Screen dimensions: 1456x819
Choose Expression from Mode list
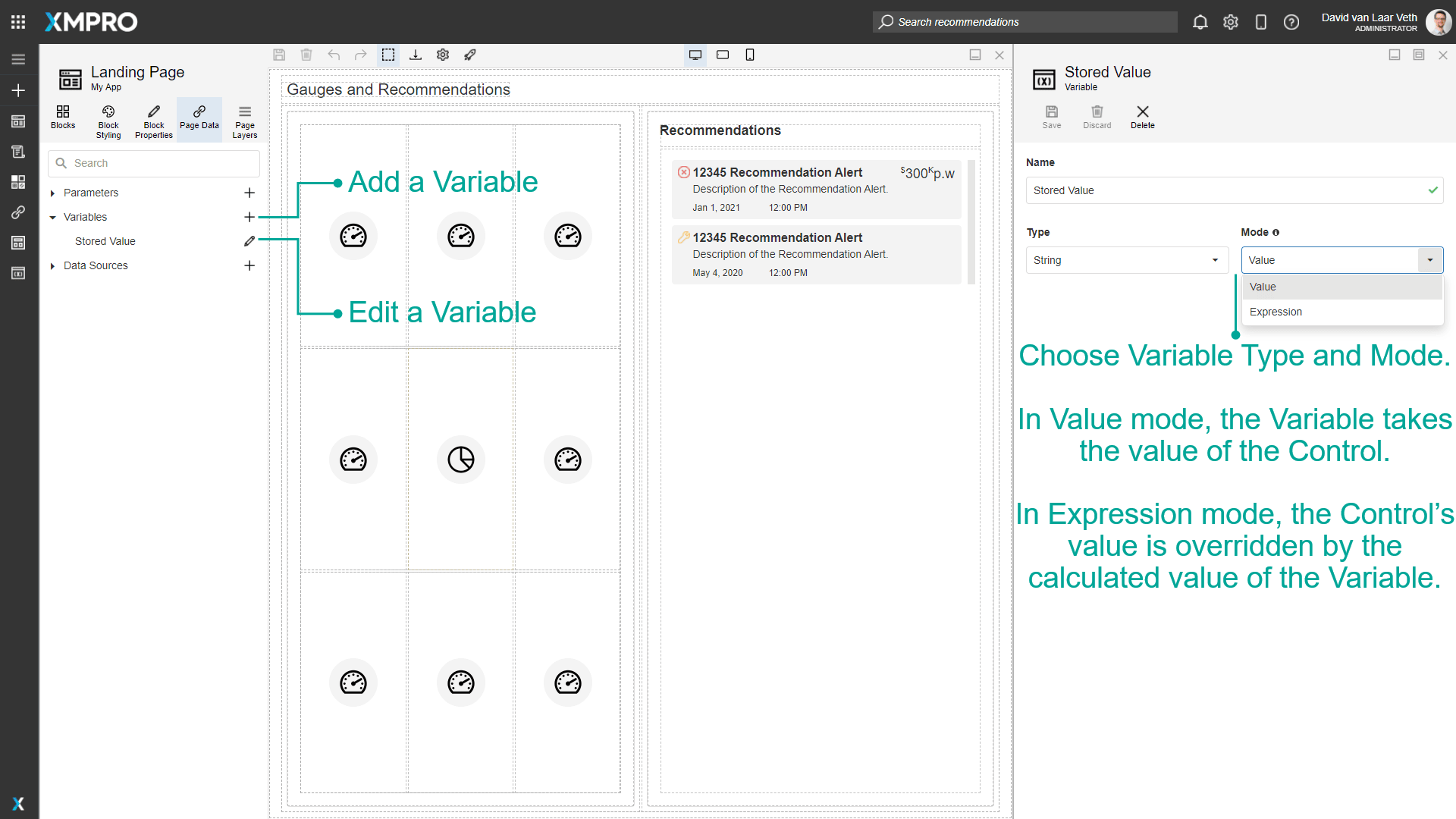point(1276,312)
